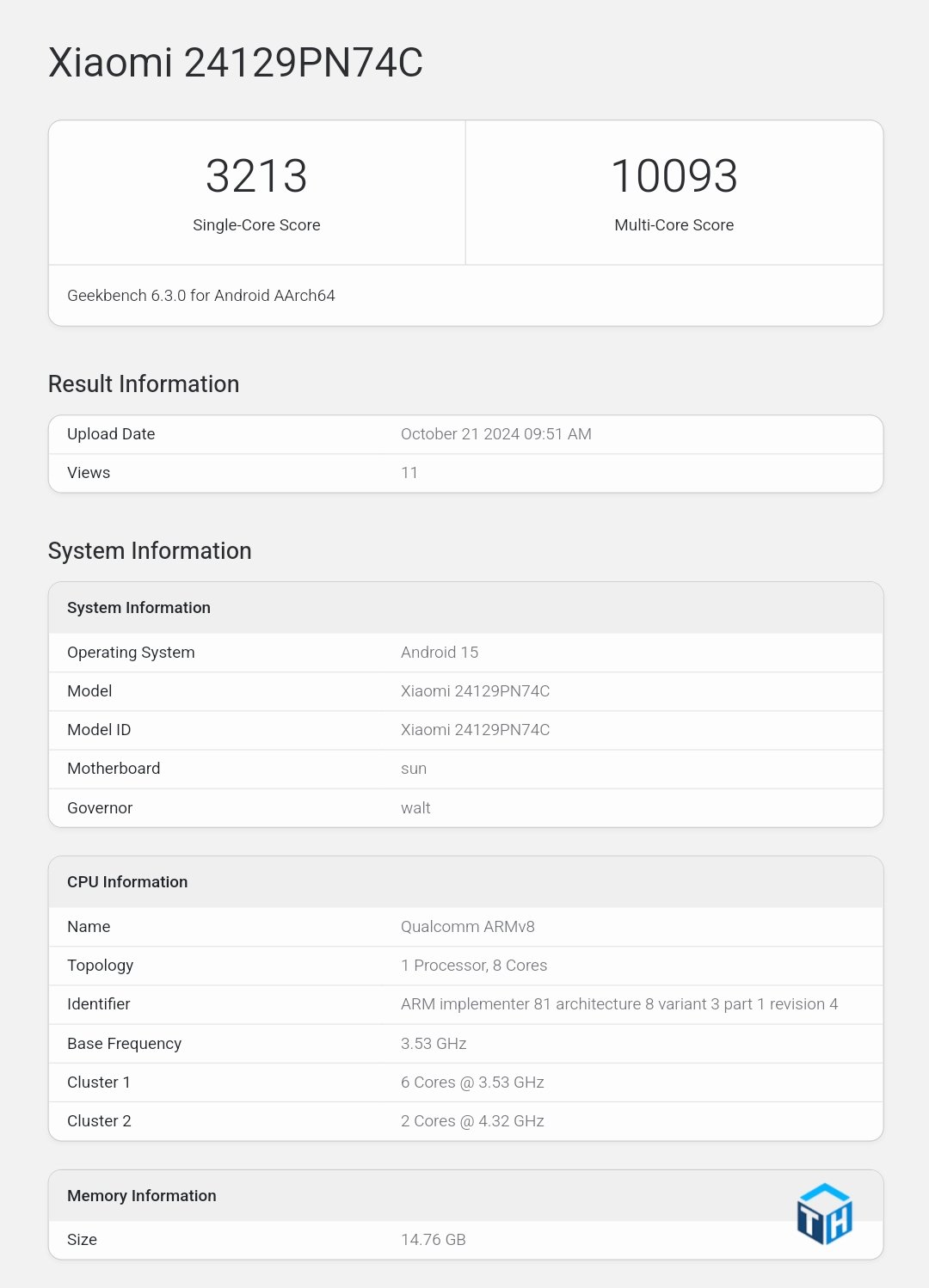Image resolution: width=929 pixels, height=1288 pixels.
Task: Select the Android 15 value
Action: pyautogui.click(x=440, y=653)
